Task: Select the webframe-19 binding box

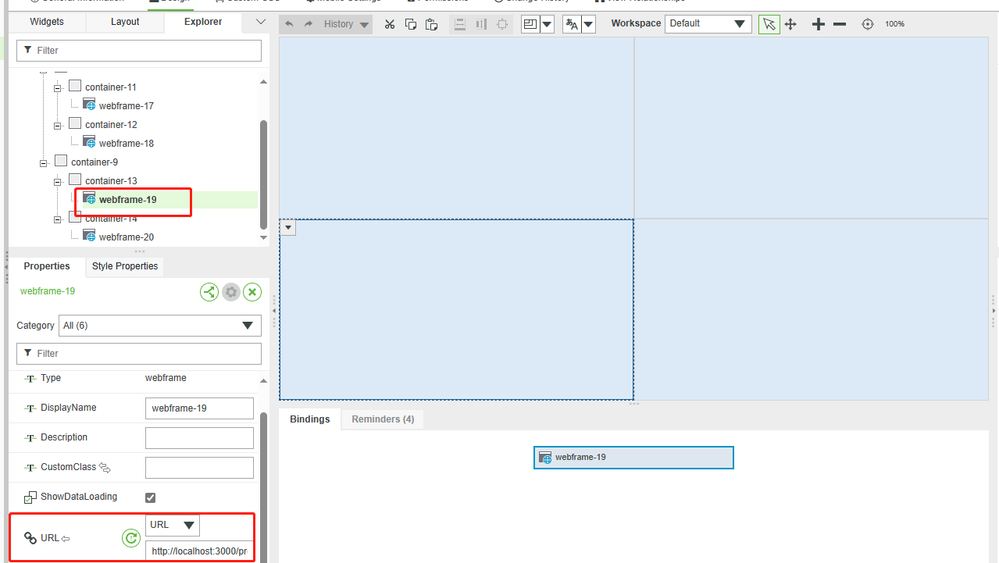Action: [x=633, y=457]
